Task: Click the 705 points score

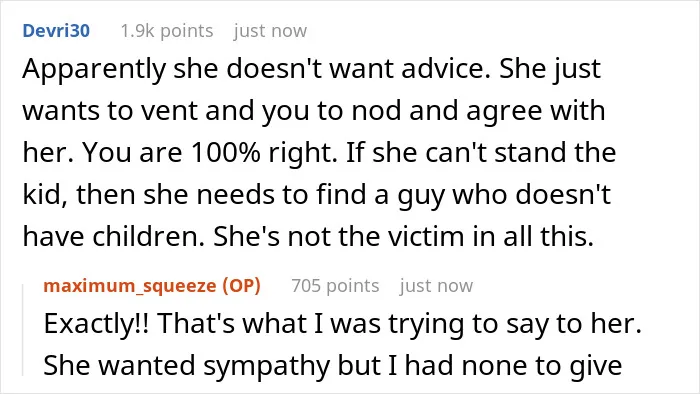Action: [x=335, y=286]
